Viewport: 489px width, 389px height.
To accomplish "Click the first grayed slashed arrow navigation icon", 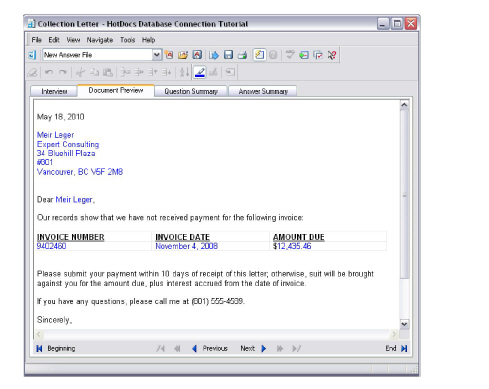I will coord(161,349).
